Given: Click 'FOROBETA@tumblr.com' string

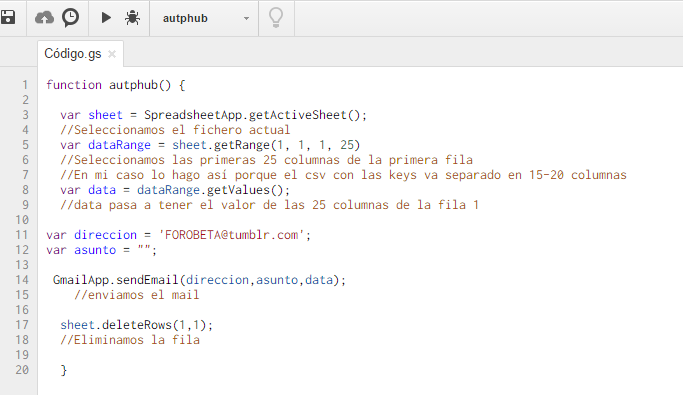Looking at the screenshot, I should [x=231, y=235].
